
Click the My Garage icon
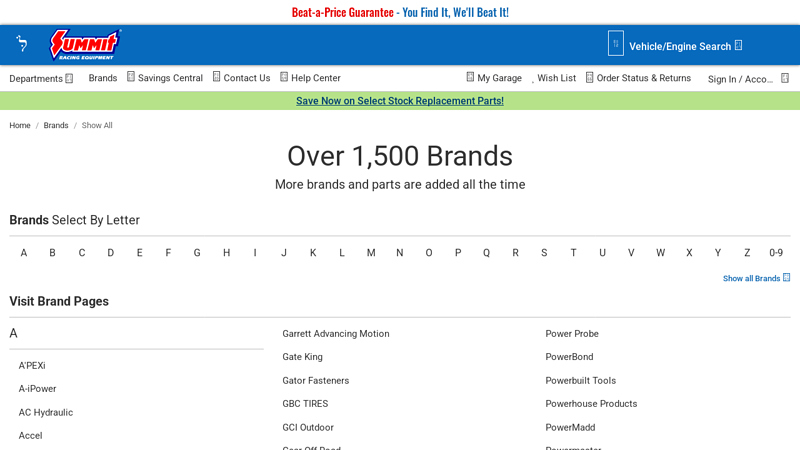[470, 77]
